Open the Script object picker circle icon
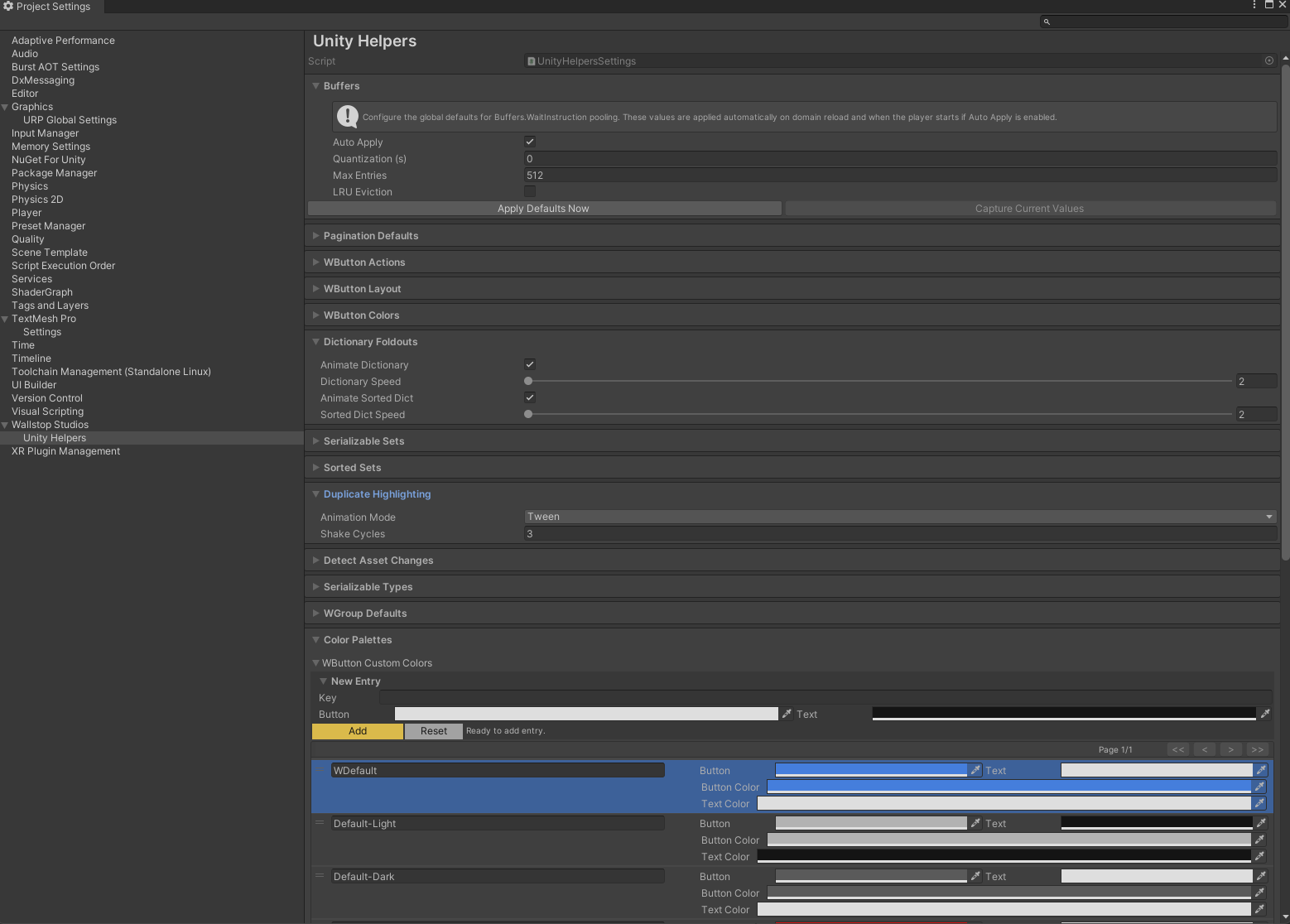This screenshot has height=924, width=1290. pyautogui.click(x=1268, y=60)
